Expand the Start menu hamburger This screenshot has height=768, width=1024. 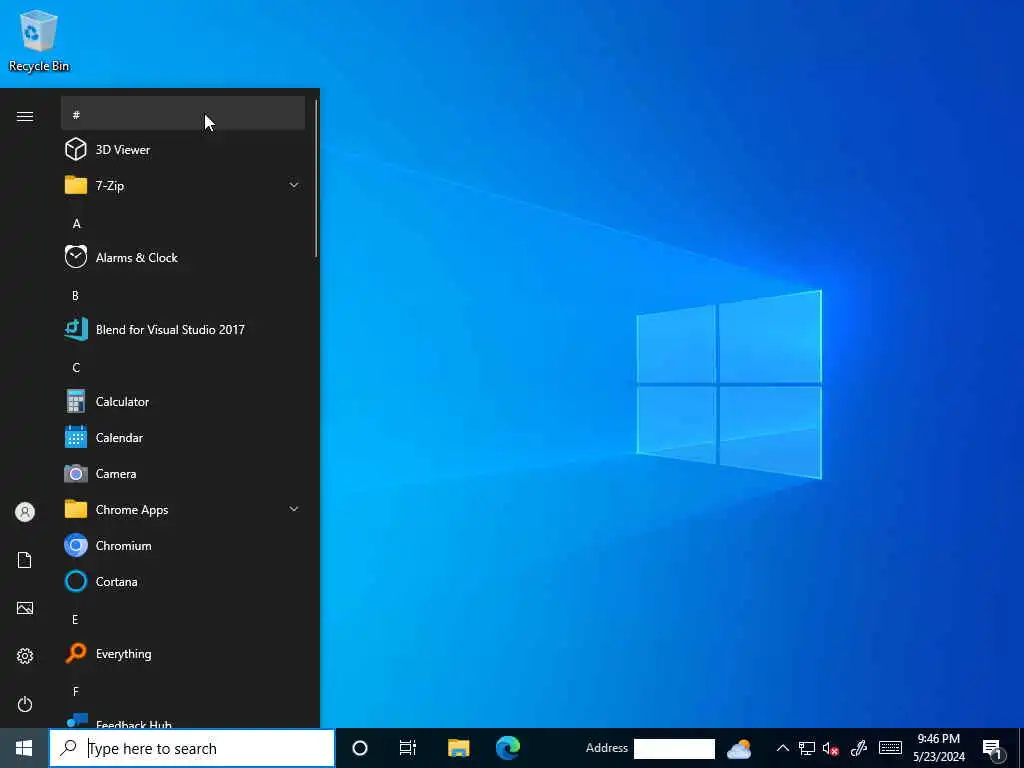(x=25, y=116)
